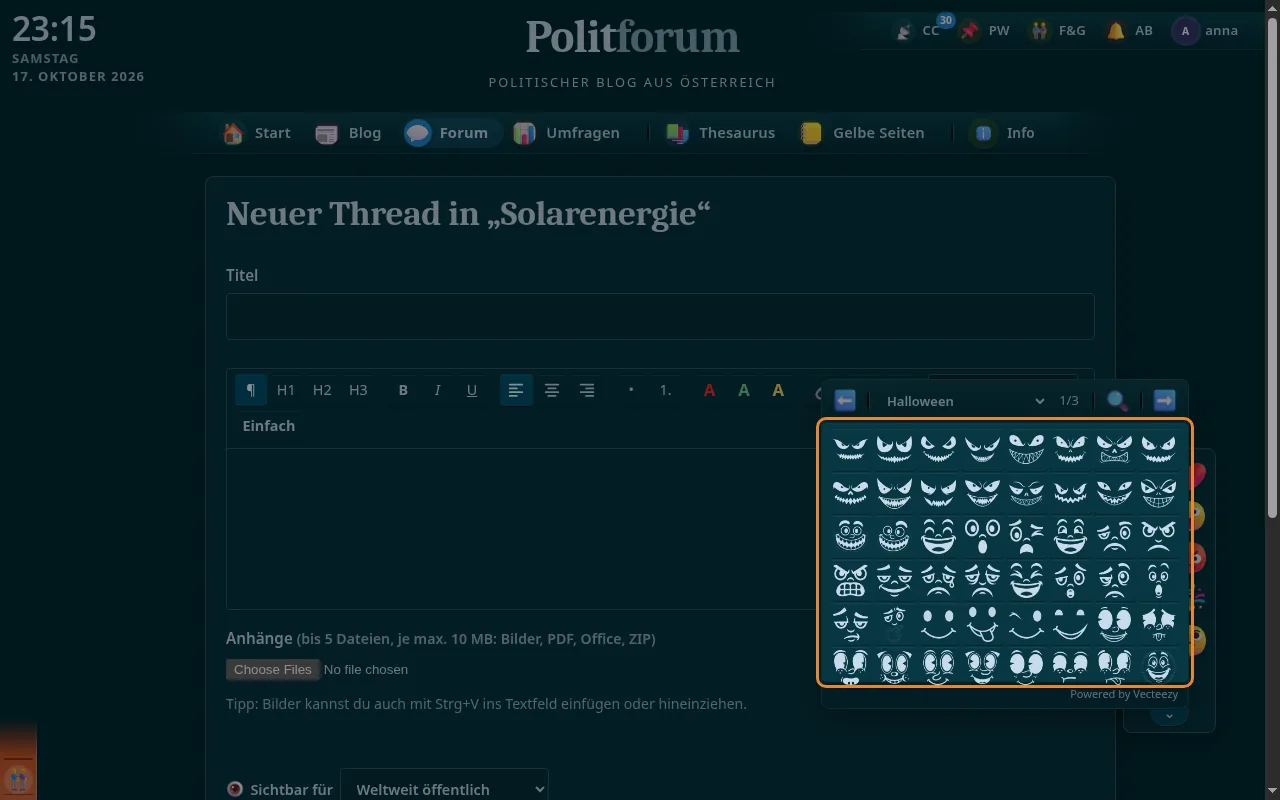Screen dimensions: 1280x800
Task: Open the Umfragen section
Action: [x=567, y=133]
